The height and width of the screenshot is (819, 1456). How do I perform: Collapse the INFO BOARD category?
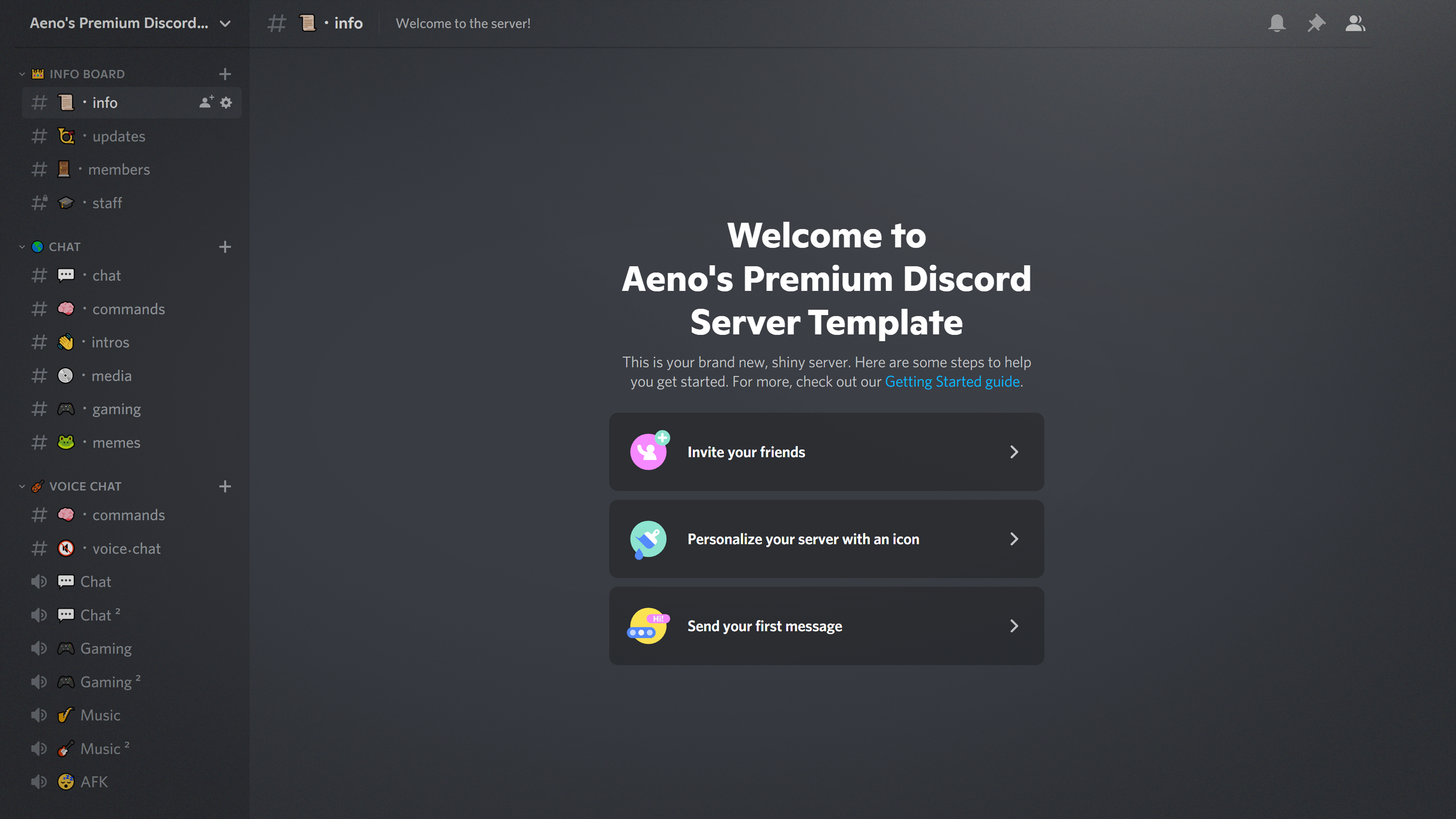point(86,74)
